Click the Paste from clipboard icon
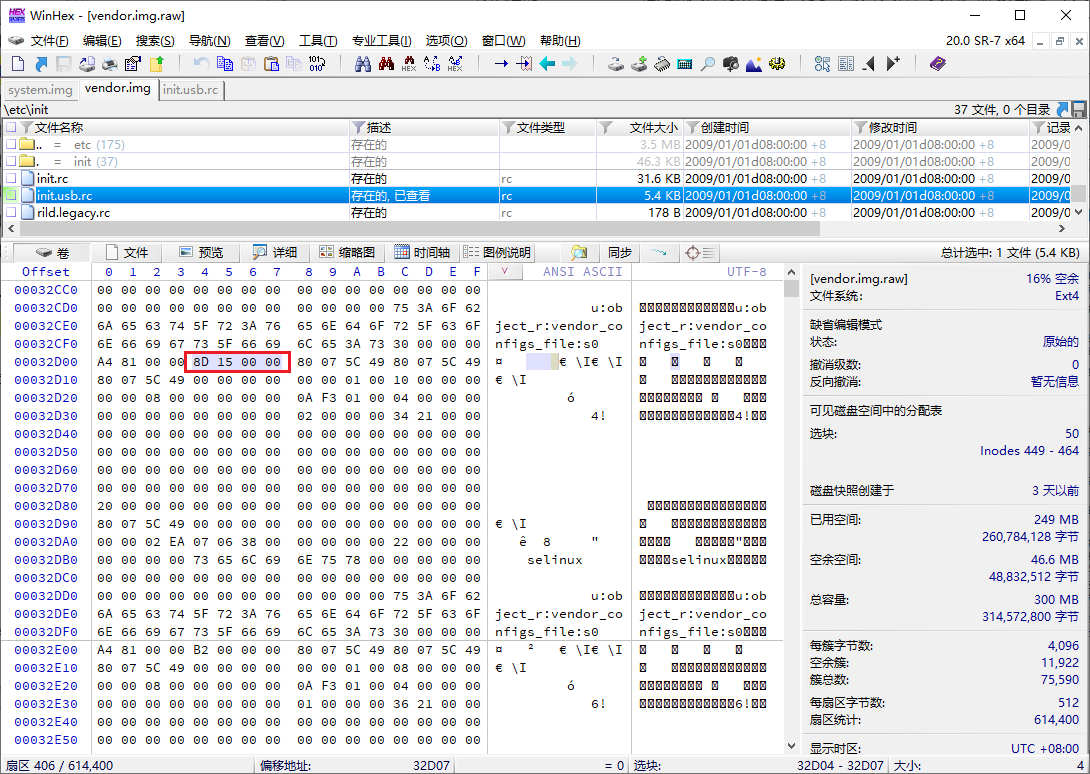 (x=271, y=64)
